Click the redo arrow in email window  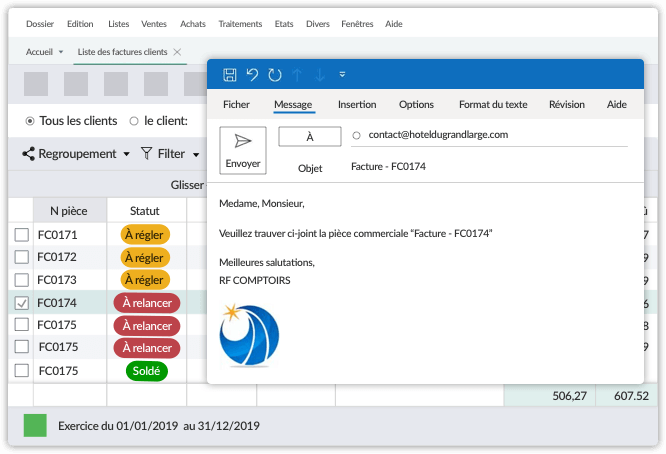(274, 75)
